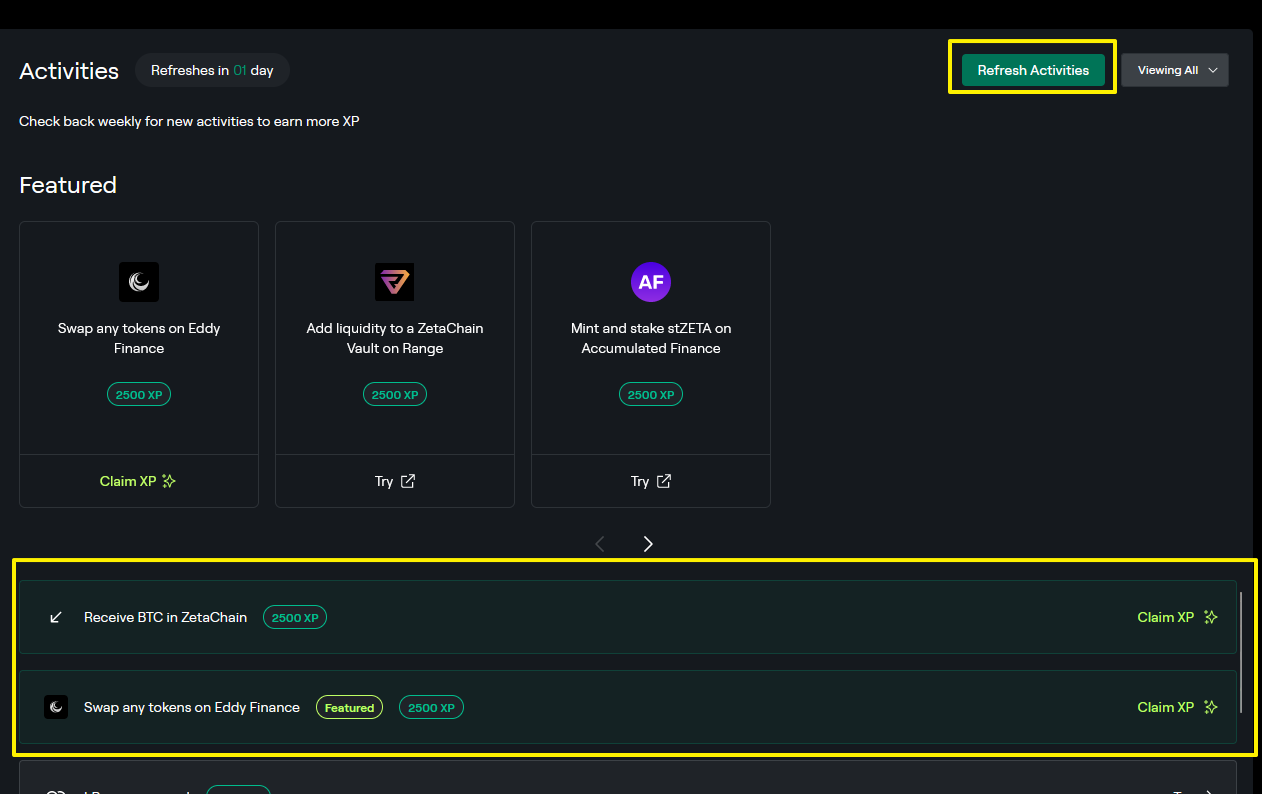1262x794 pixels.
Task: Click the Activities heading
Action: (x=69, y=71)
